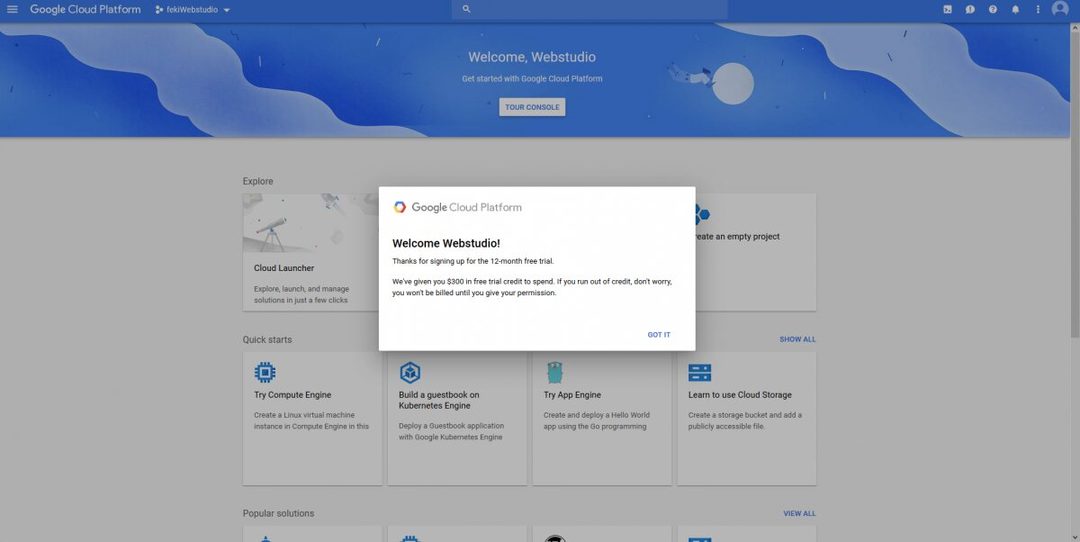The height and width of the screenshot is (542, 1080).
Task: Open the three-dot utilities menu
Action: click(1037, 10)
